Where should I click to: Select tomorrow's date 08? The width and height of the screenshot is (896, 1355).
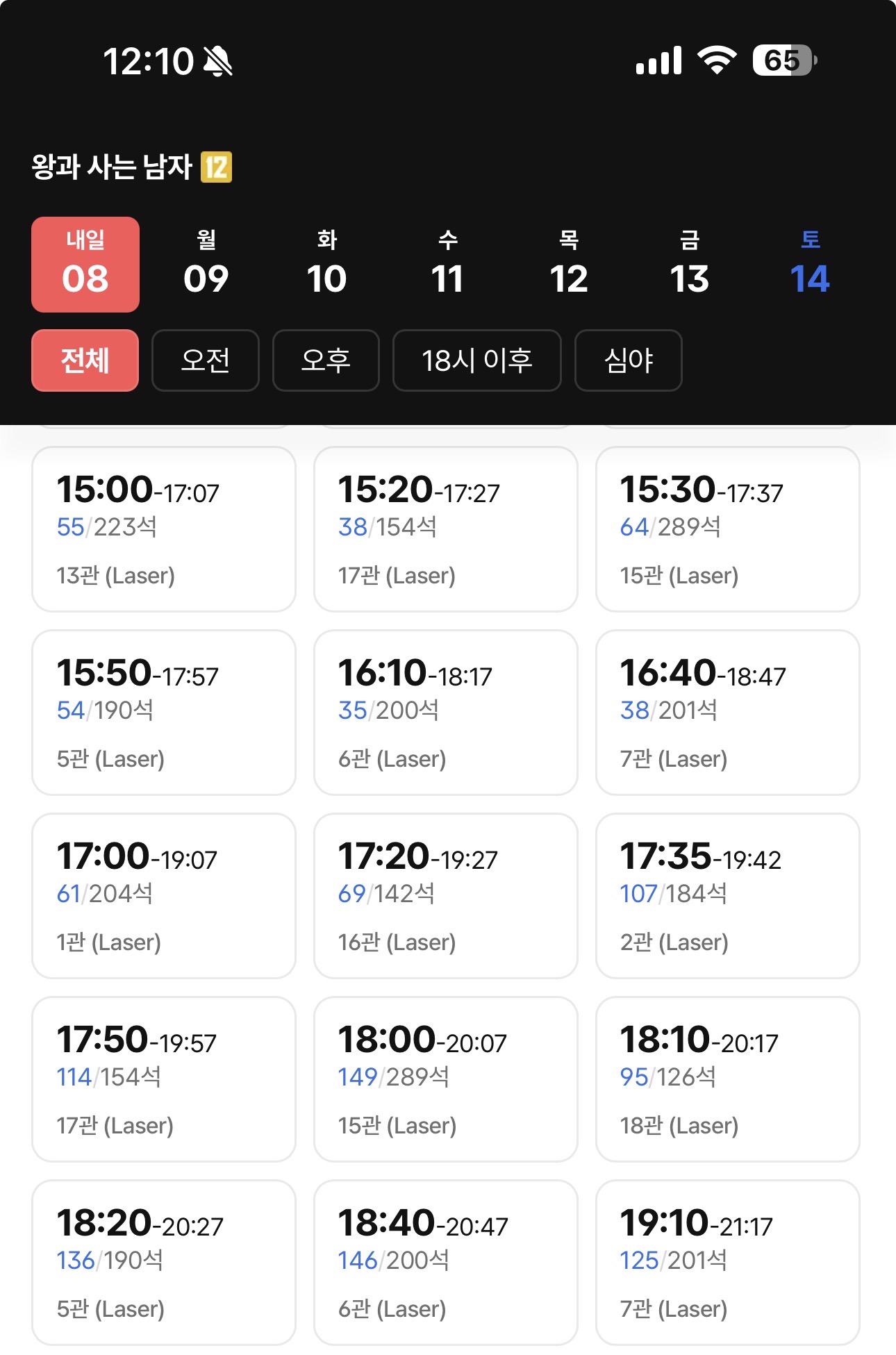click(85, 265)
